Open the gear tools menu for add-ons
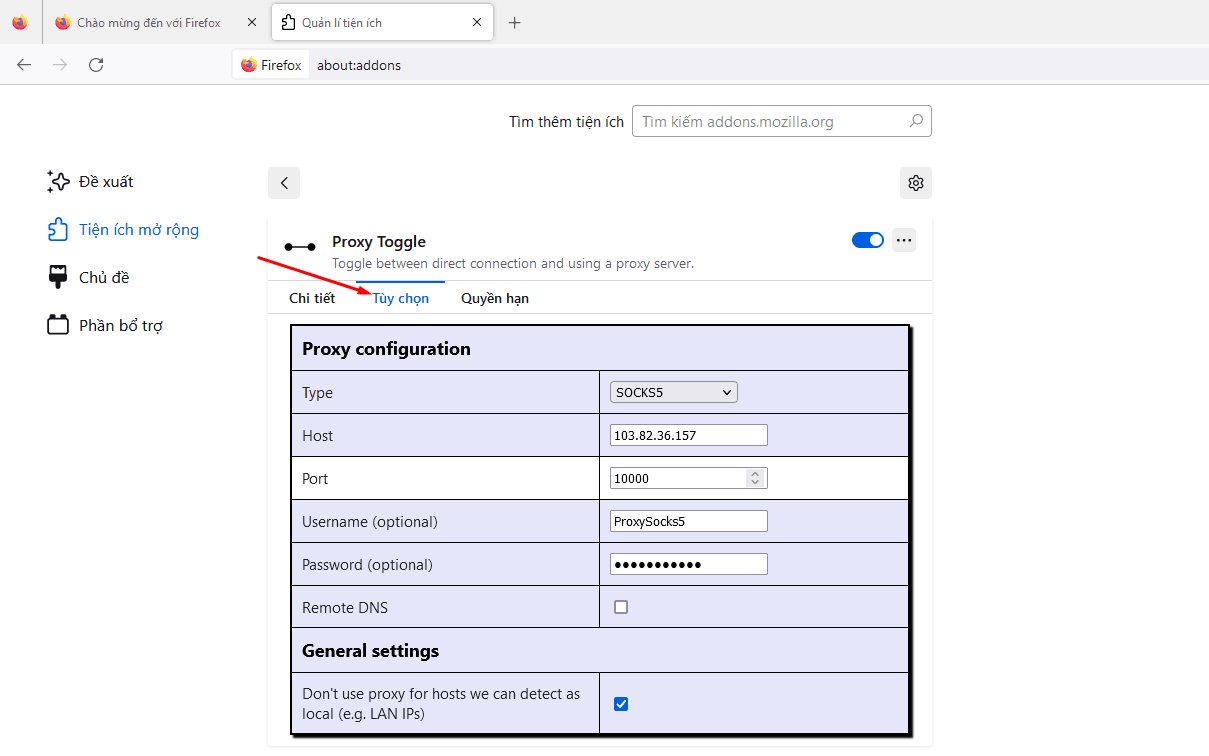 916,183
